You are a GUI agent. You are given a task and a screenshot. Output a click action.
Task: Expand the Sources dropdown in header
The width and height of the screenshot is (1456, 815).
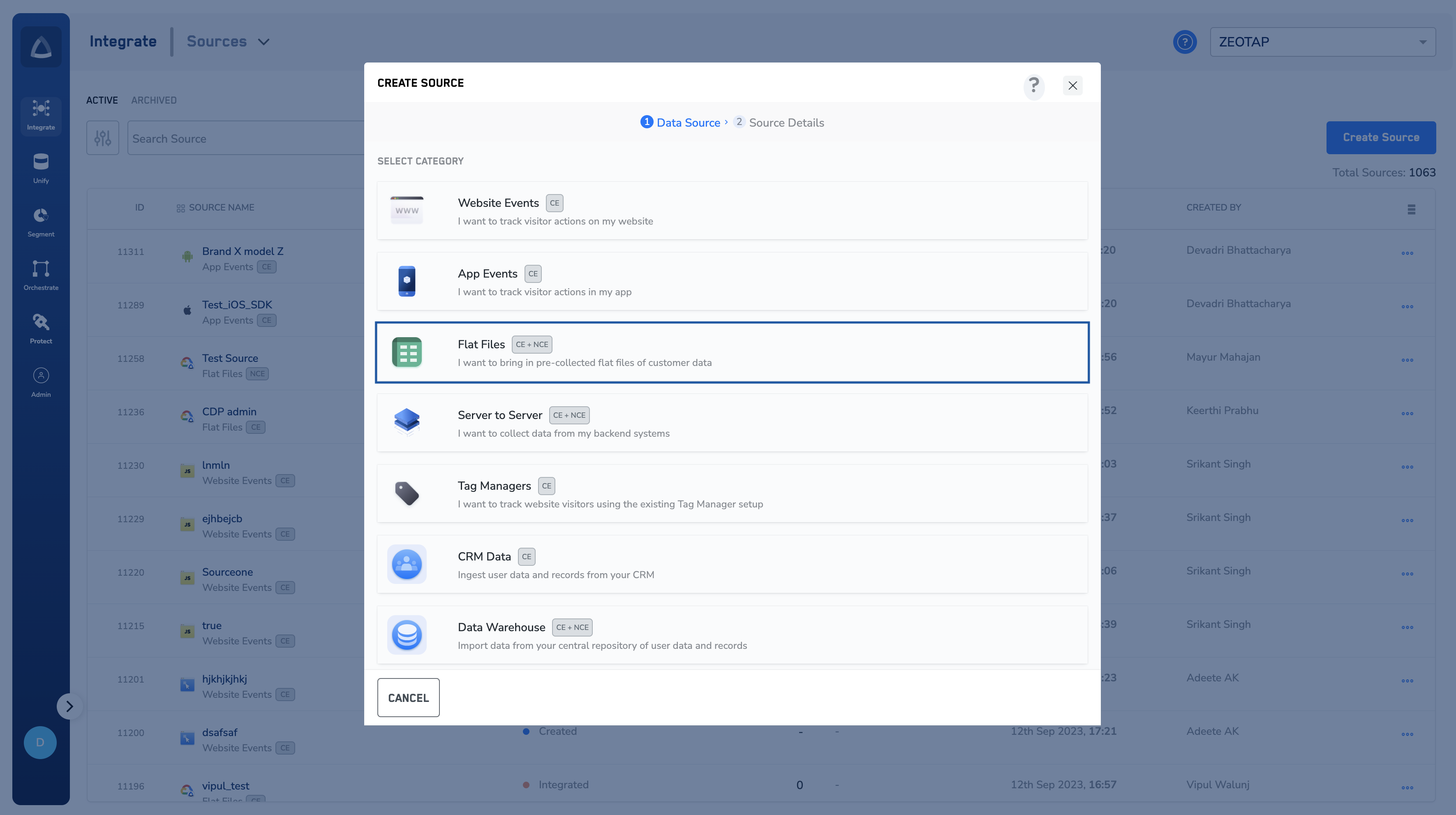click(x=263, y=42)
